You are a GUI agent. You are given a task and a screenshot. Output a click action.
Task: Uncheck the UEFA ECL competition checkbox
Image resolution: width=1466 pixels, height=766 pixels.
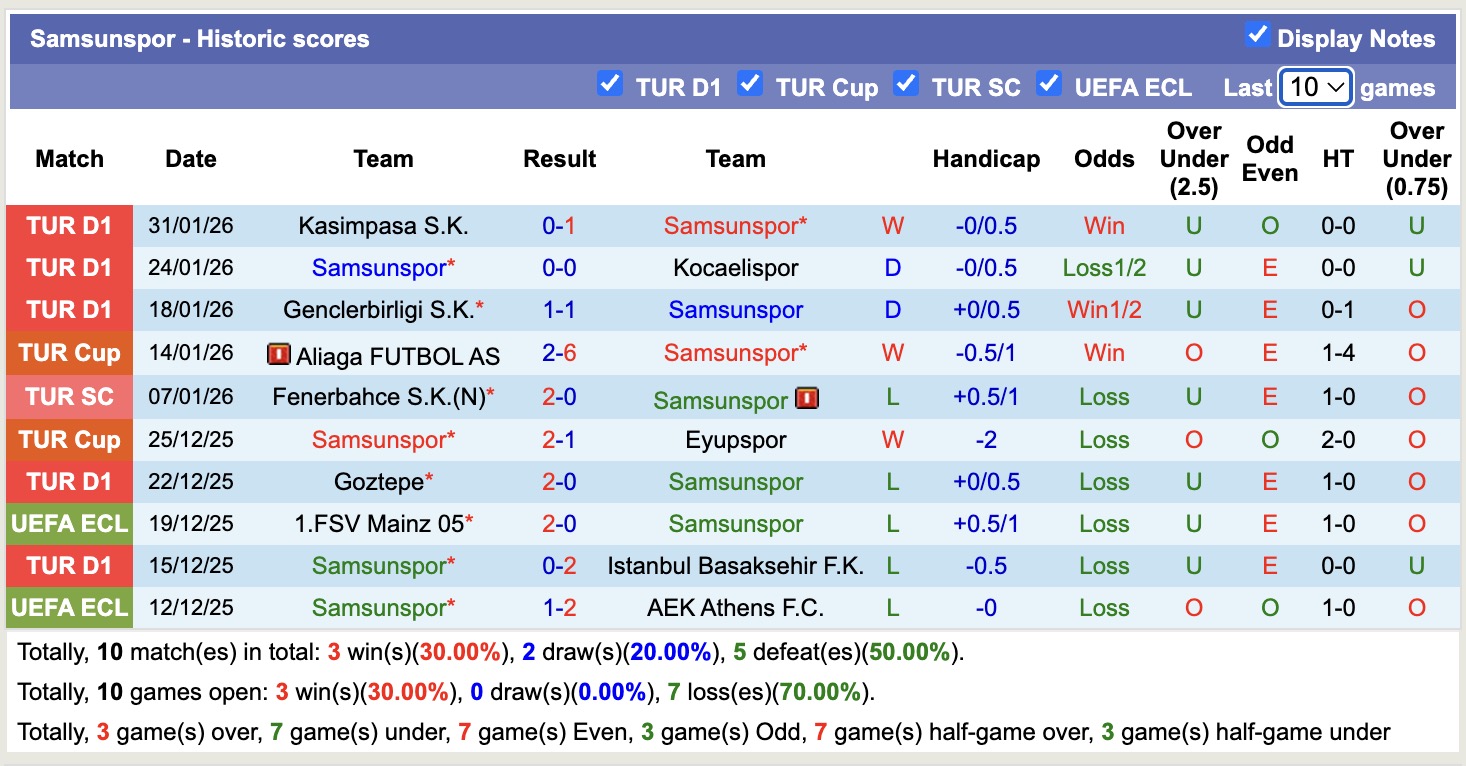[1049, 84]
